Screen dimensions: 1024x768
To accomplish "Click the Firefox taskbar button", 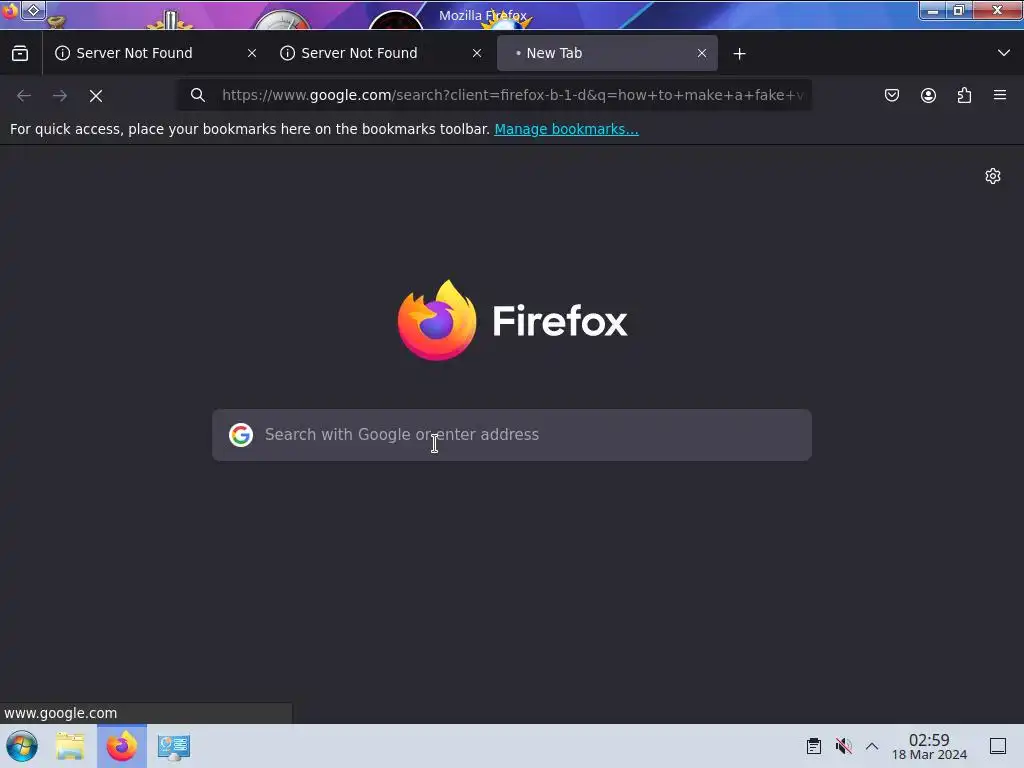I will [x=122, y=746].
